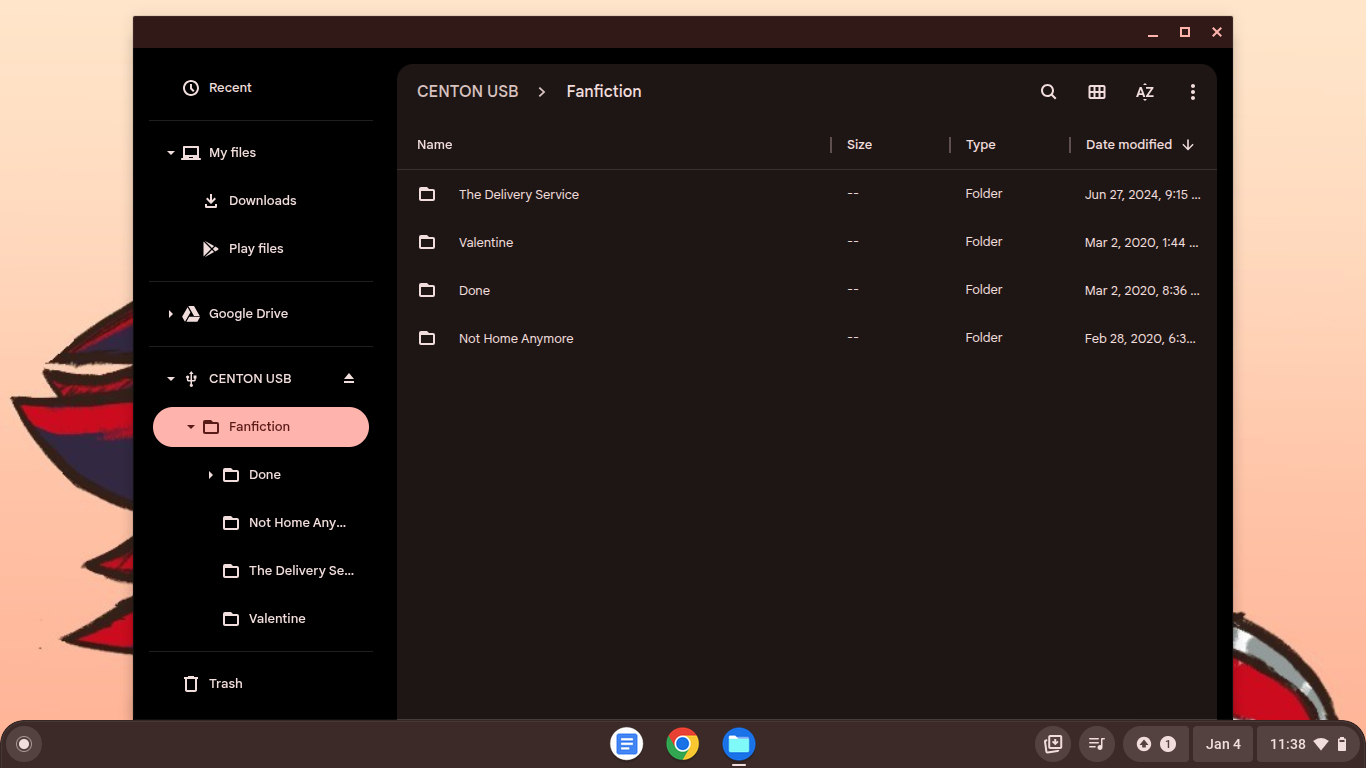The width and height of the screenshot is (1366, 768).
Task: Switch to thumbnail grid view
Action: (1097, 92)
